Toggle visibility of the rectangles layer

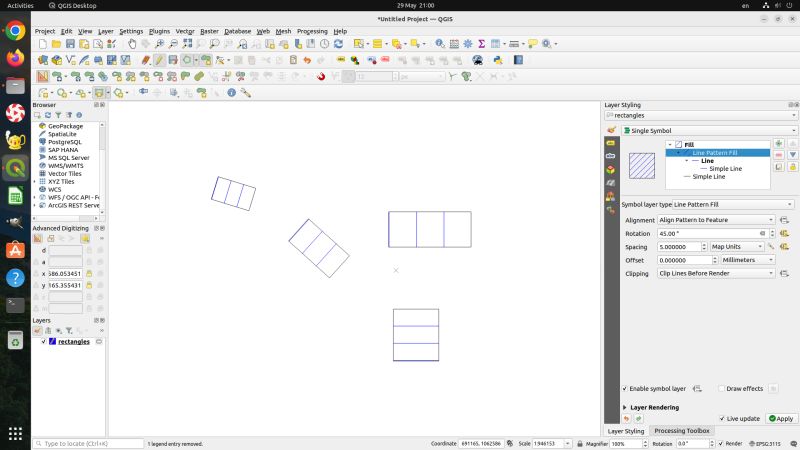[x=43, y=342]
